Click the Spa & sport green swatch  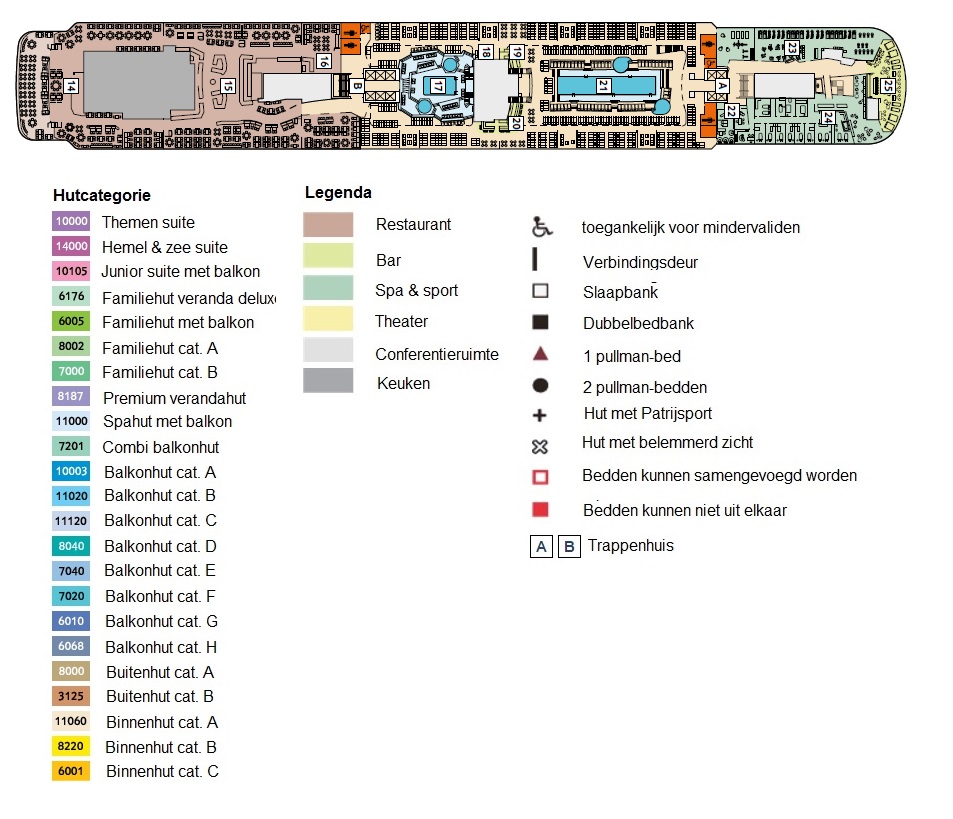pyautogui.click(x=328, y=289)
